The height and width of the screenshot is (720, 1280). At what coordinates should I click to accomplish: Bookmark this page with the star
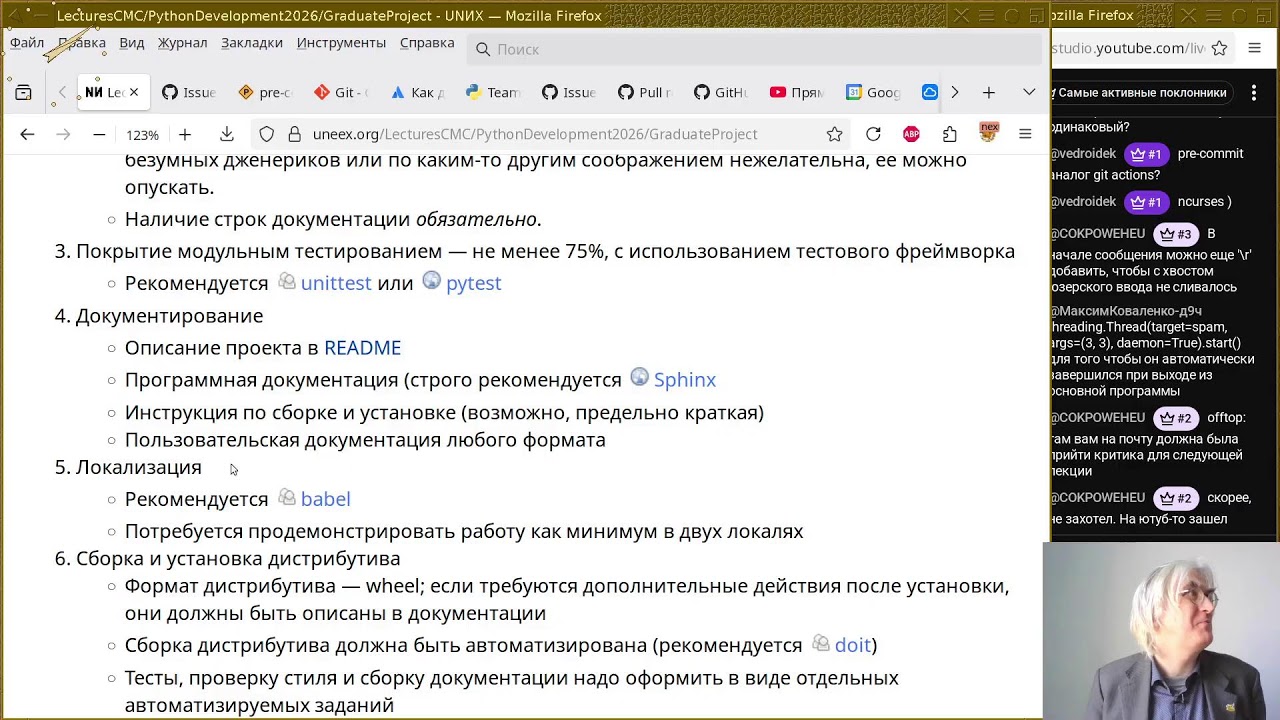tap(834, 134)
